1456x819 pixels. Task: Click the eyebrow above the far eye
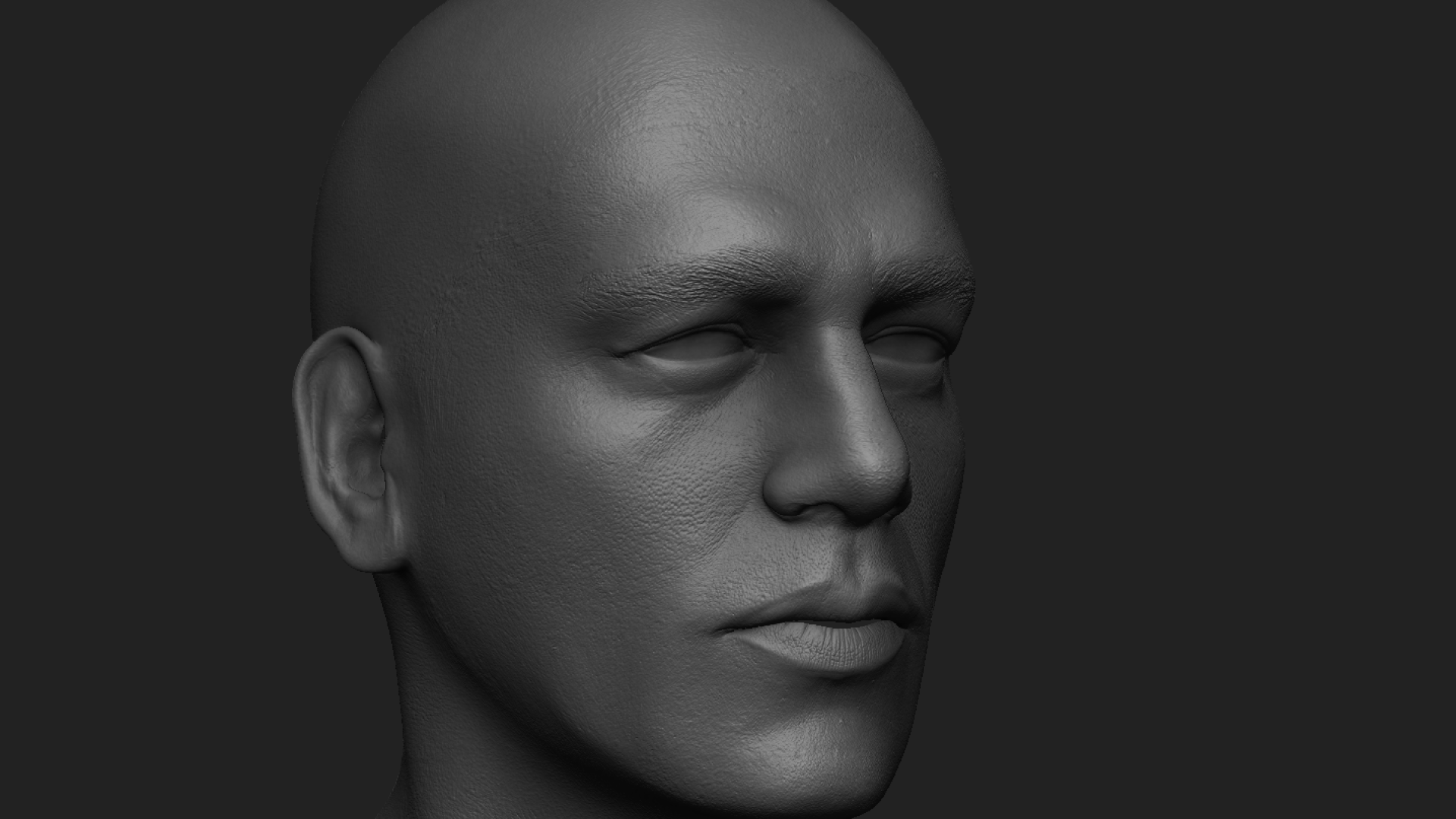coord(925,277)
